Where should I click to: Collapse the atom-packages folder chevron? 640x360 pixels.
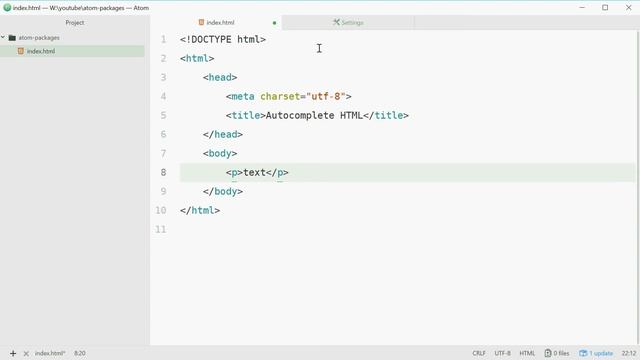tap(3, 37)
